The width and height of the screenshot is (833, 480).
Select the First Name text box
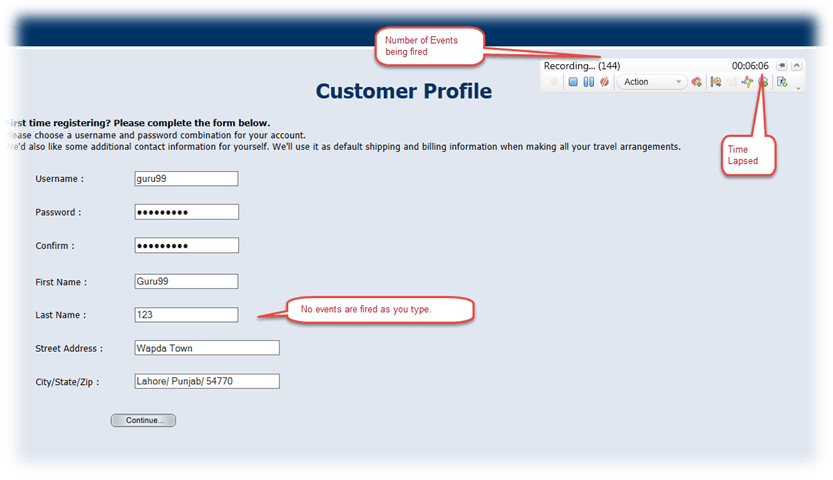pyautogui.click(x=186, y=282)
